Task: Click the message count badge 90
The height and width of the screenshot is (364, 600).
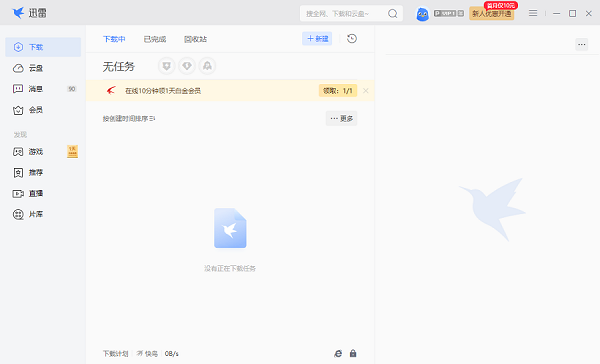Action: [72, 89]
